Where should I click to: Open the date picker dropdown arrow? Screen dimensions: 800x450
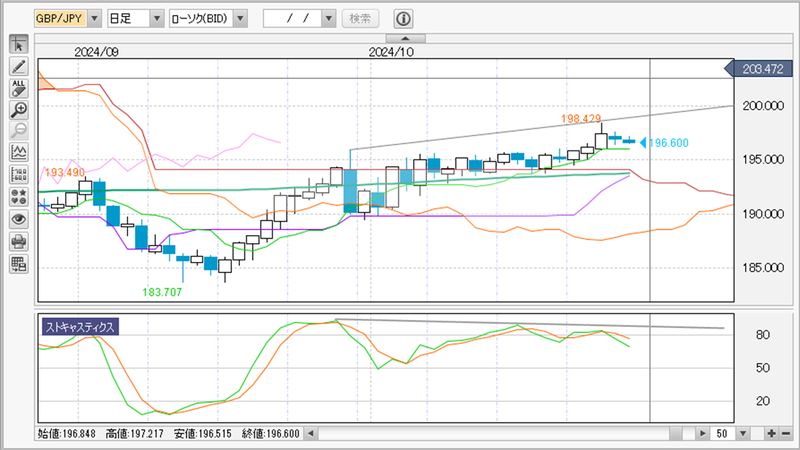[329, 19]
